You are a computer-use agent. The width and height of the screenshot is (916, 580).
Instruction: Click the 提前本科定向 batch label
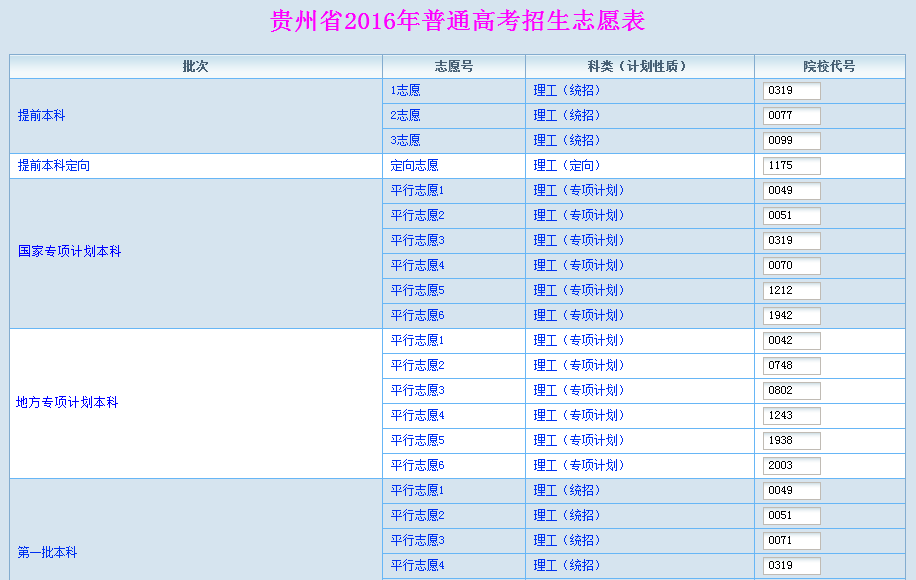[54, 166]
